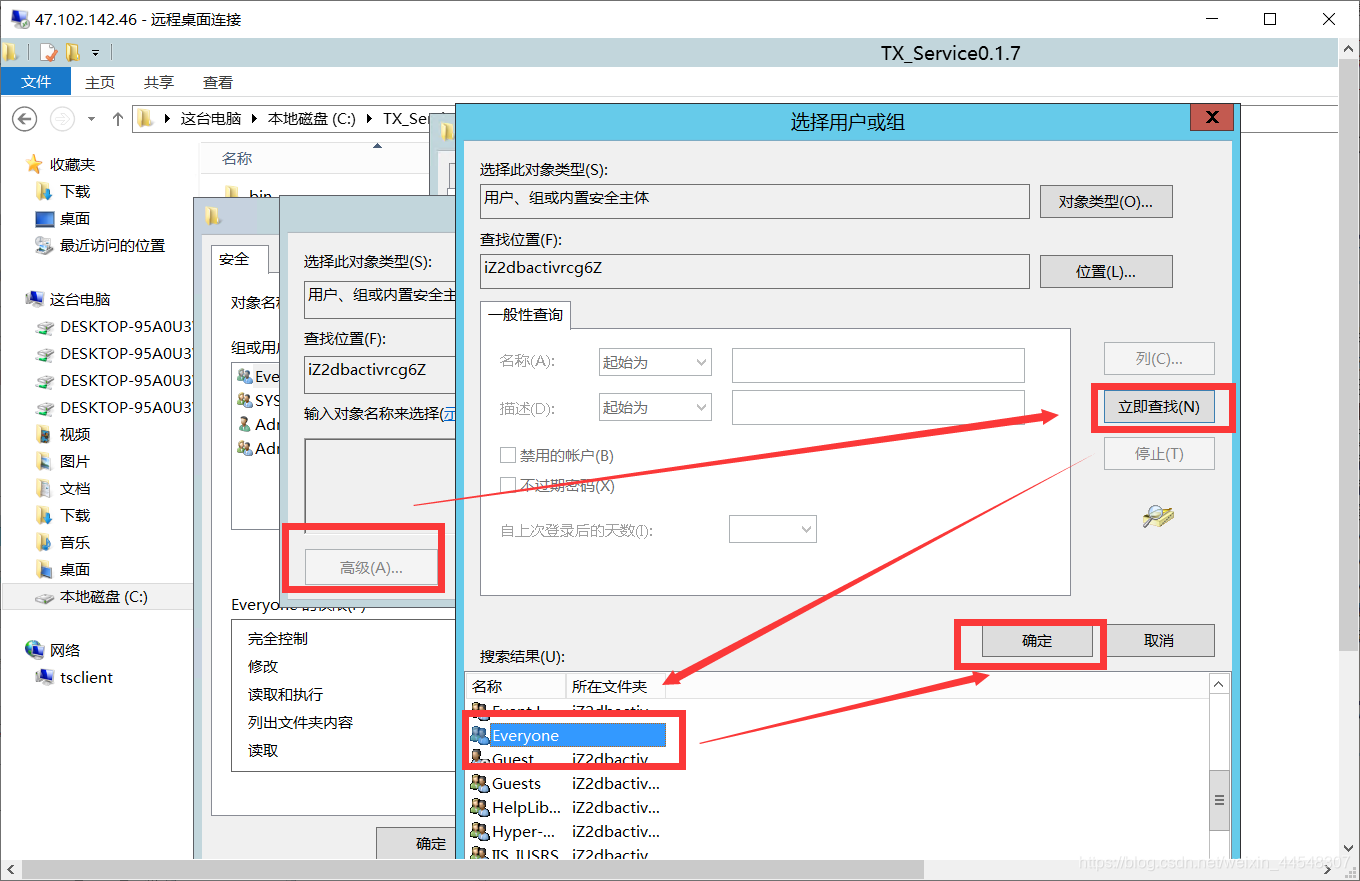Click the Hyper-... group icon in results
Viewport: 1360px width, 881px height.
(479, 831)
